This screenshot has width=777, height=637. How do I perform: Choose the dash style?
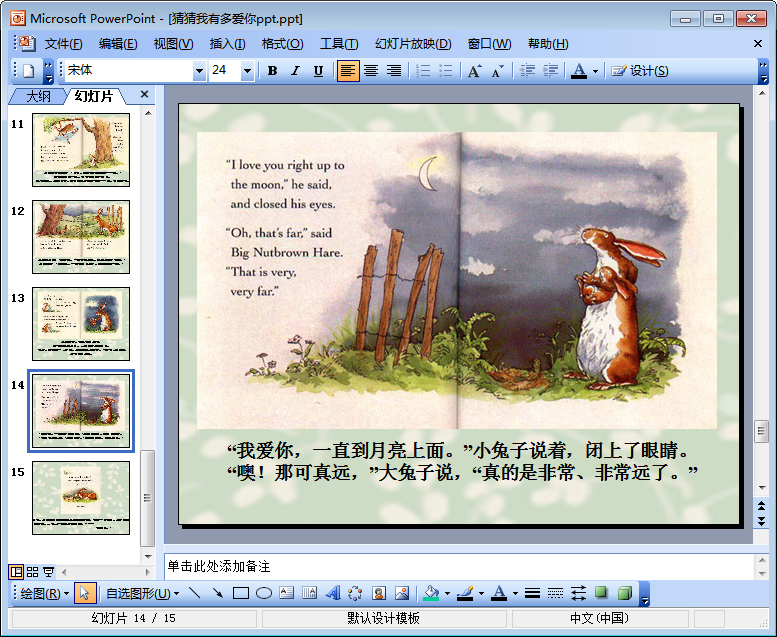(x=555, y=593)
